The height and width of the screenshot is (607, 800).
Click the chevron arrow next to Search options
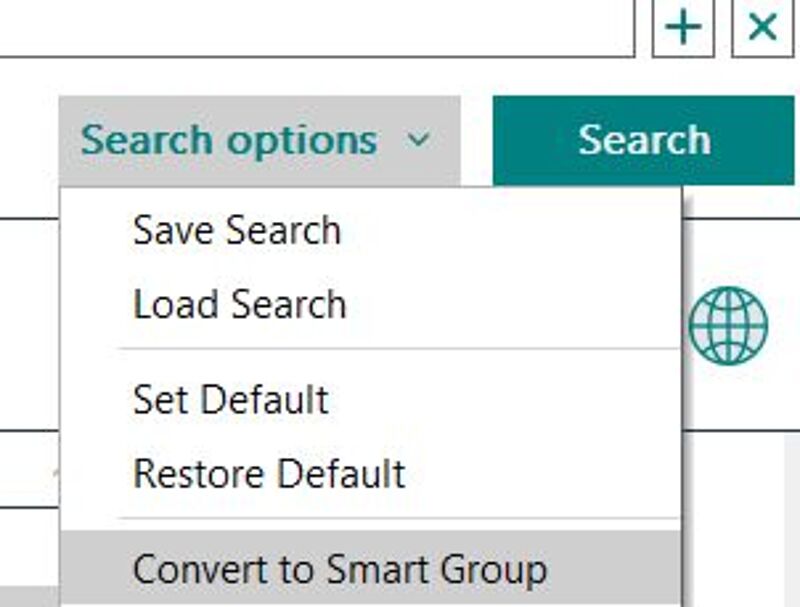tap(419, 139)
